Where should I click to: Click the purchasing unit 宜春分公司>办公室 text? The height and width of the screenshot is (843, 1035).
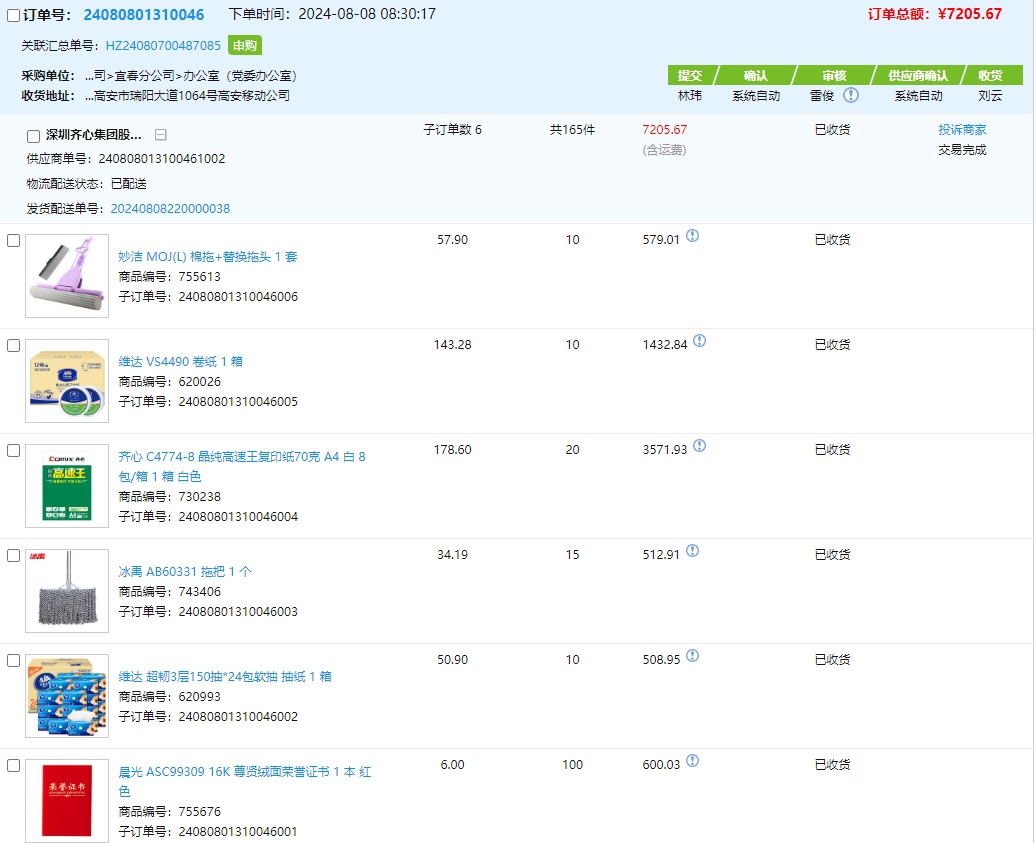click(191, 76)
